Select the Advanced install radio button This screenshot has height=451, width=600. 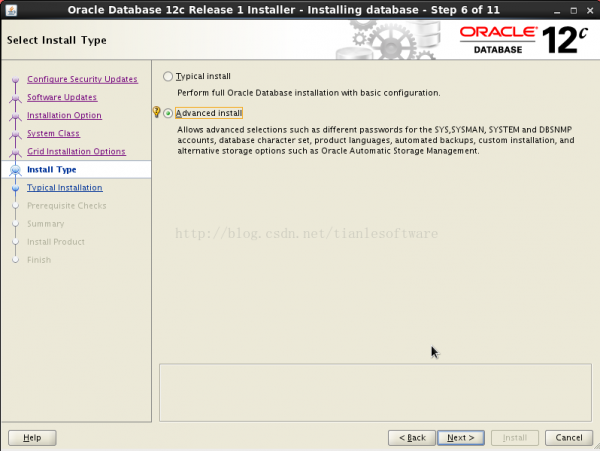pyautogui.click(x=168, y=113)
